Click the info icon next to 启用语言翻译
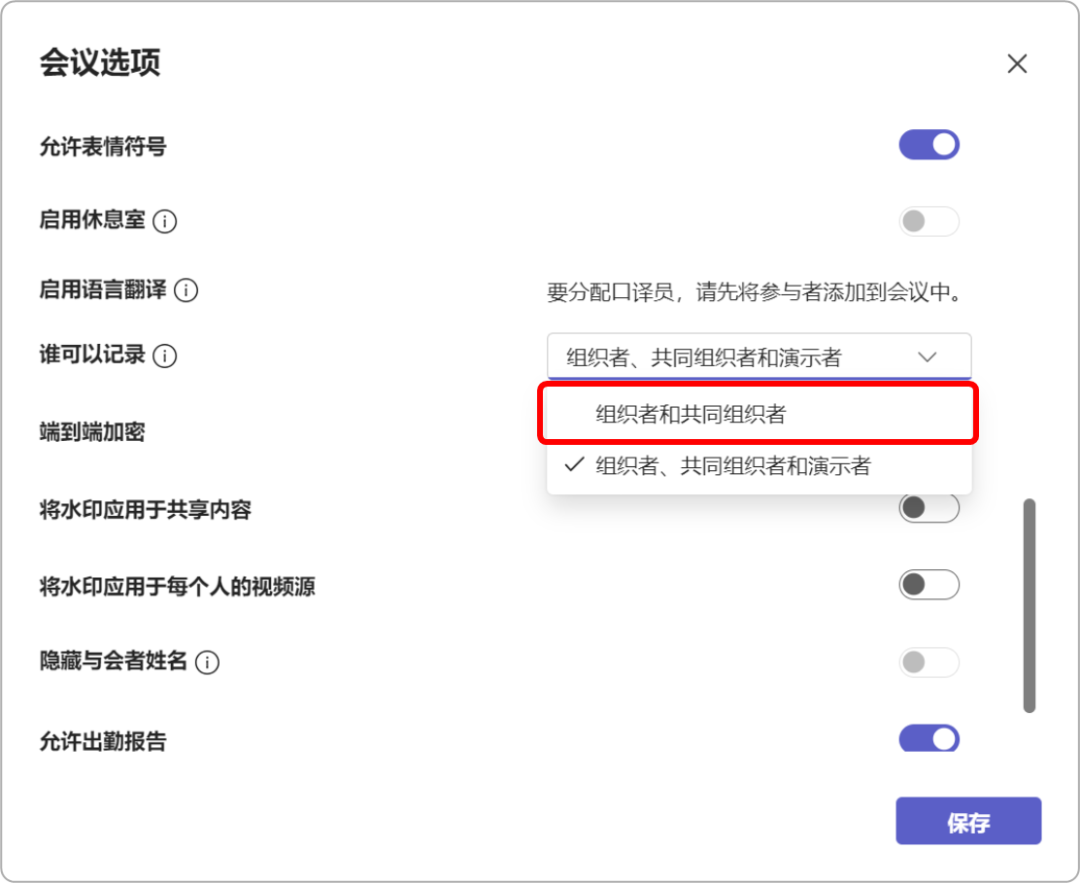The width and height of the screenshot is (1080, 883). [185, 291]
